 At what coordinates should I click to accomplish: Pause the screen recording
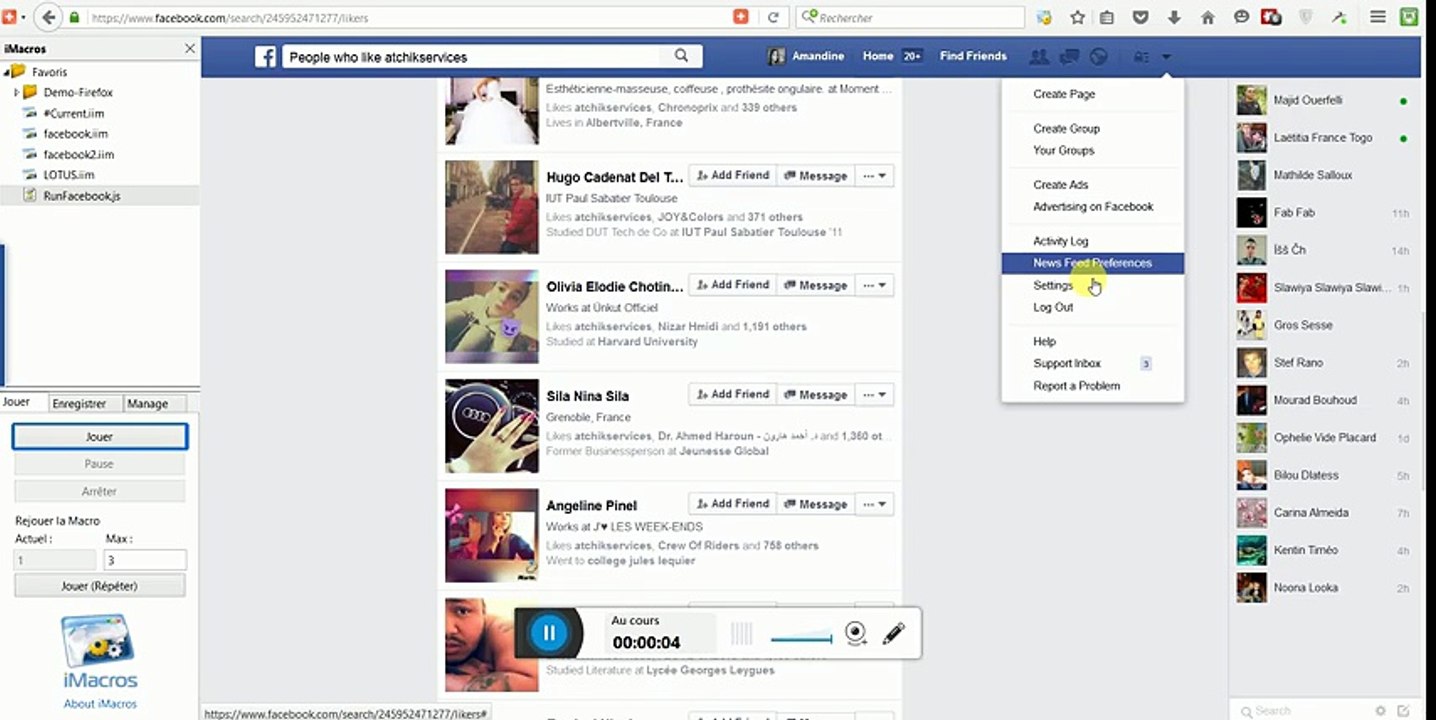(x=548, y=632)
